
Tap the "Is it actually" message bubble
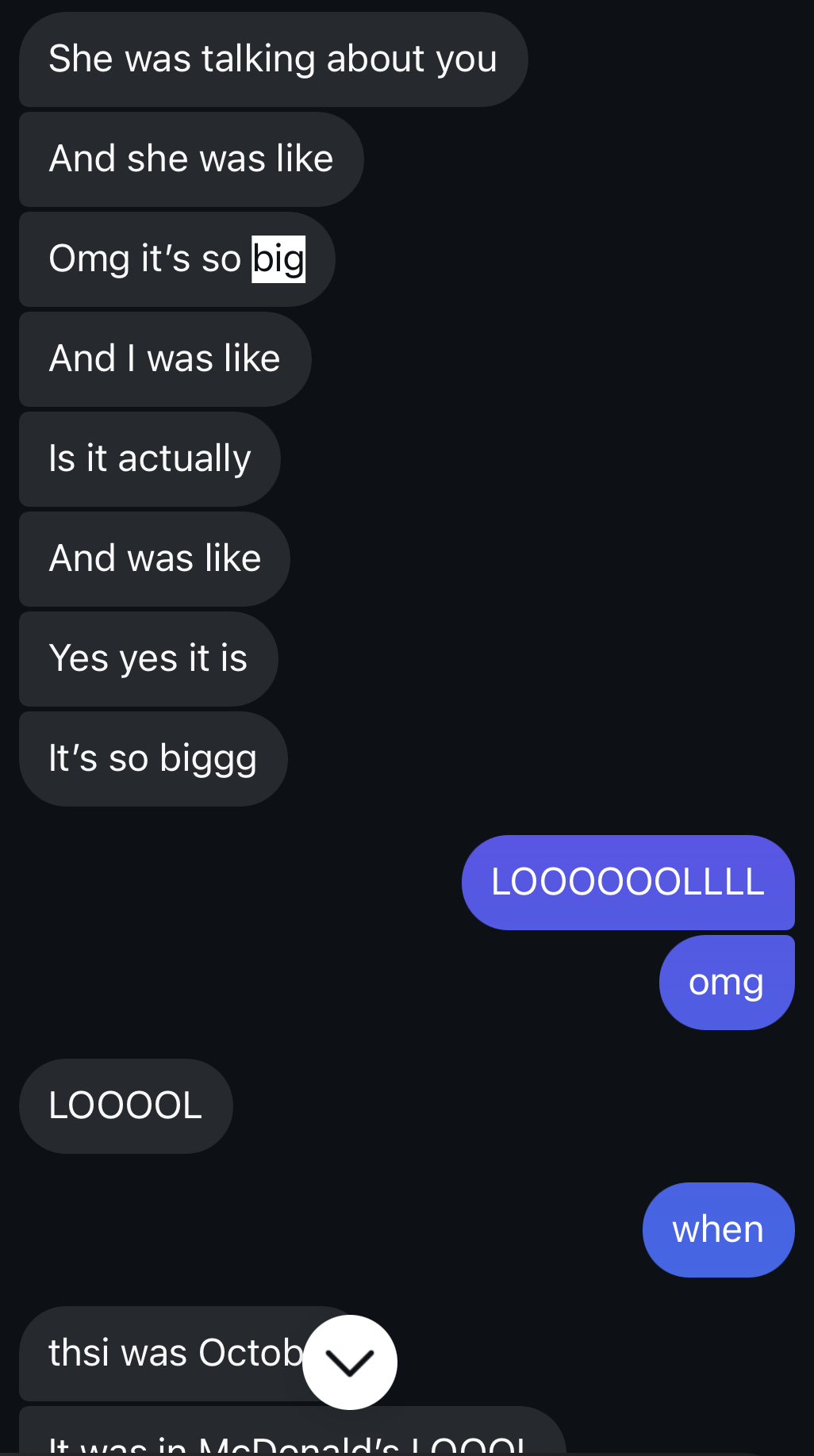point(150,459)
